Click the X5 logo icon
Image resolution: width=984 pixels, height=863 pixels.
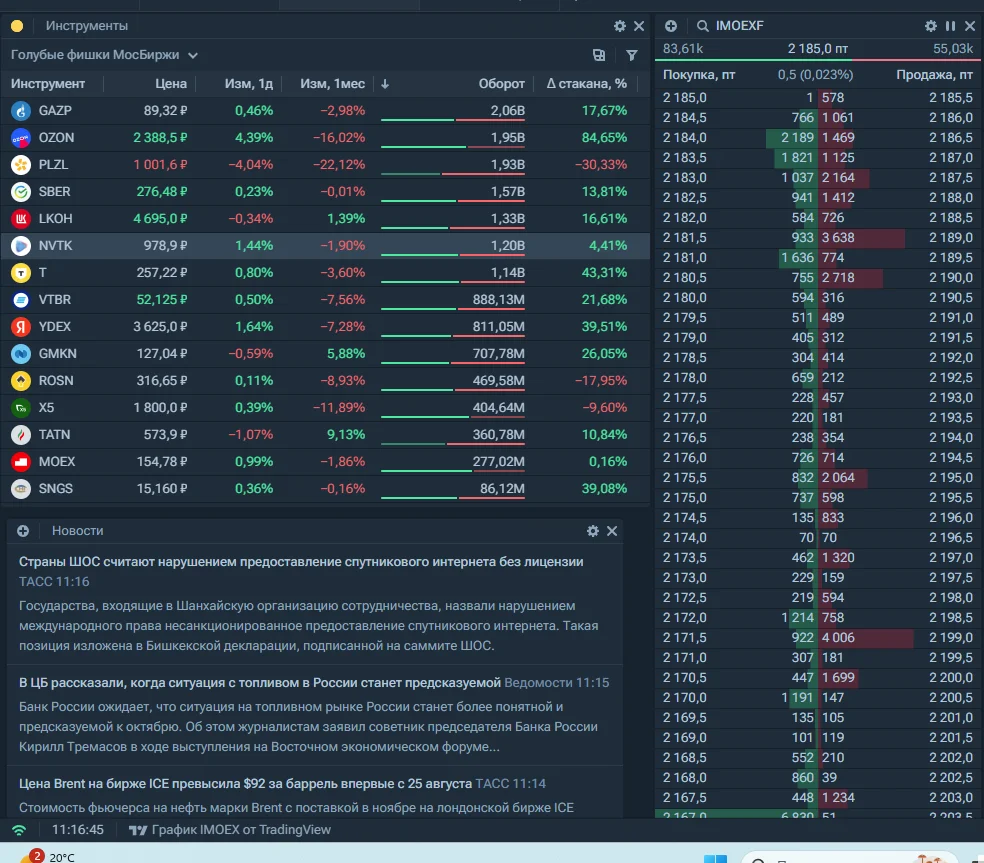[x=21, y=407]
